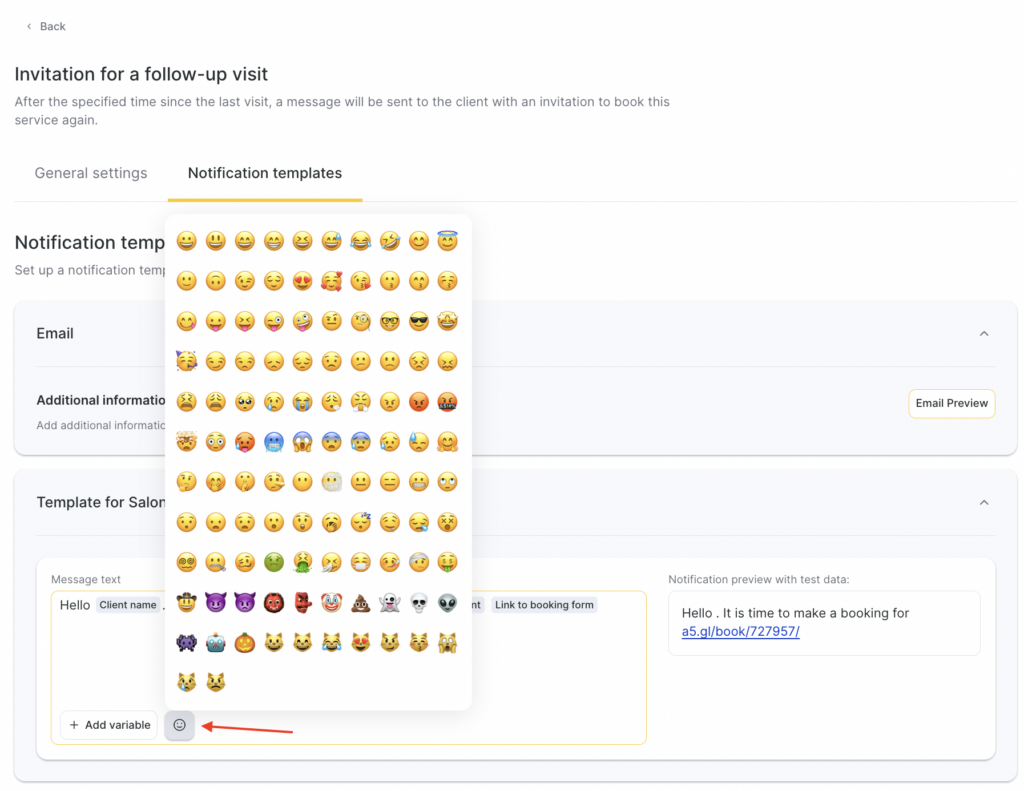Choose the skull emoji
Viewport: 1024px width, 791px height.
(419, 603)
